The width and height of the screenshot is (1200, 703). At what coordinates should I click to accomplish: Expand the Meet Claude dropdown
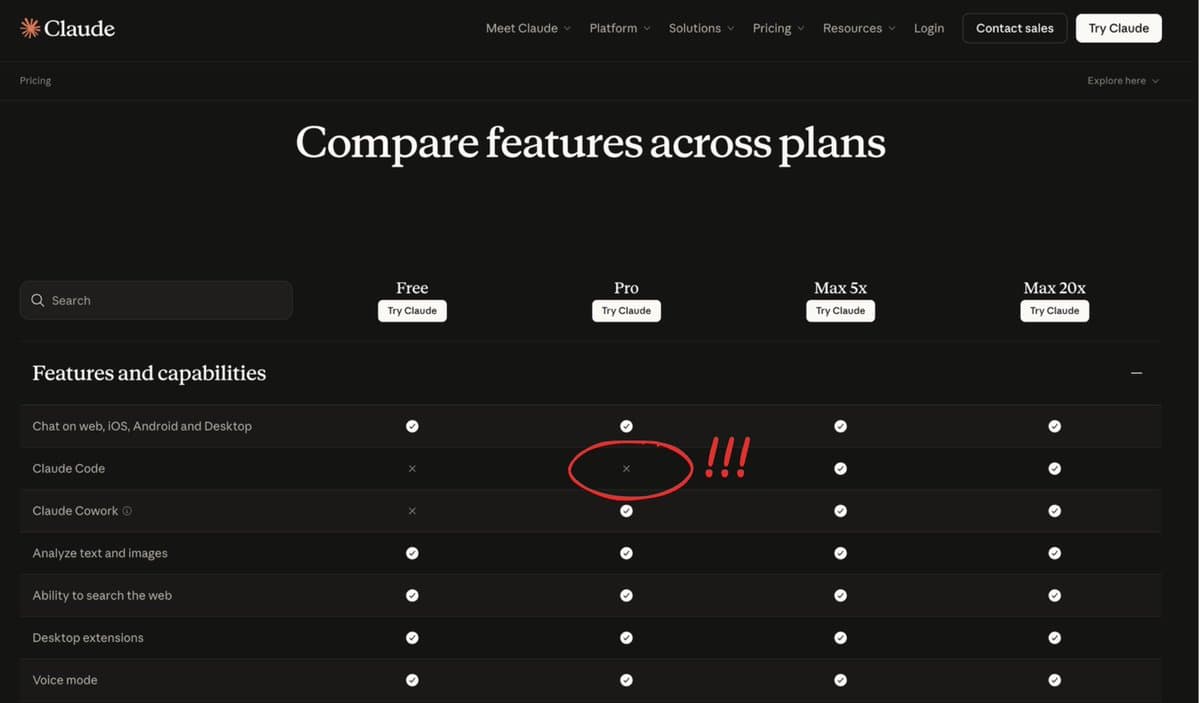pyautogui.click(x=521, y=28)
